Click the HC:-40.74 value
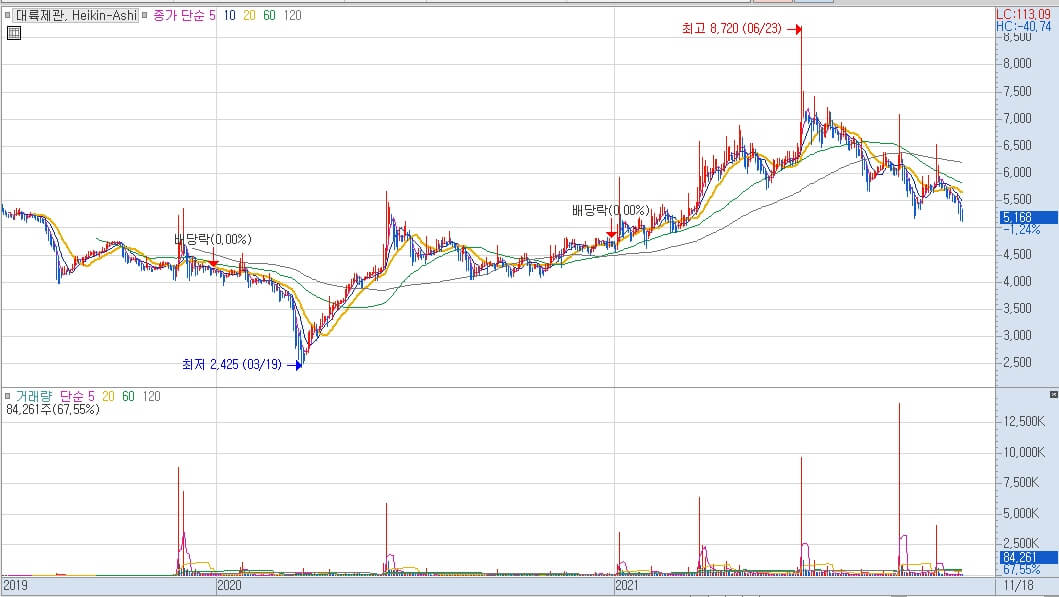Screen dimensions: 1059x597 [x=1024, y=26]
